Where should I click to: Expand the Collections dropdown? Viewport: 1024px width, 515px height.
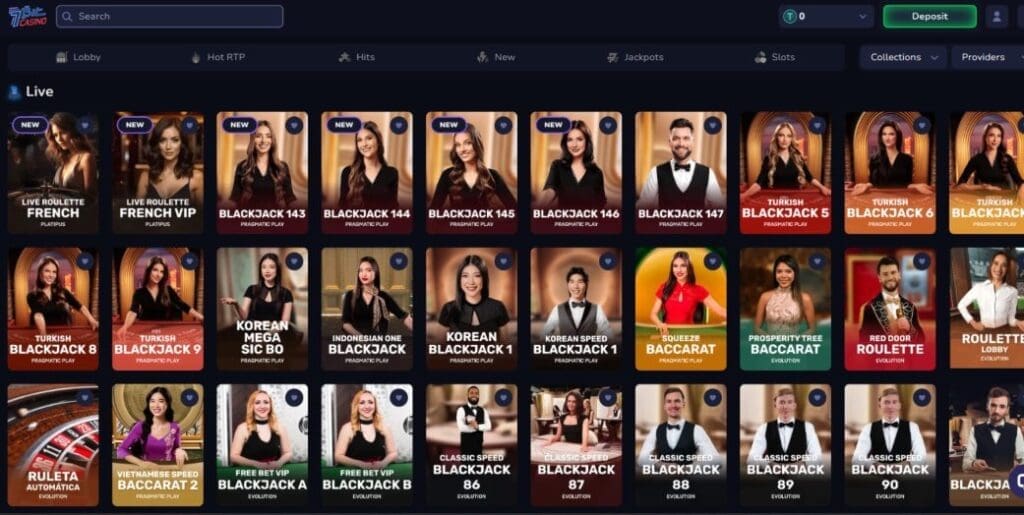[903, 57]
